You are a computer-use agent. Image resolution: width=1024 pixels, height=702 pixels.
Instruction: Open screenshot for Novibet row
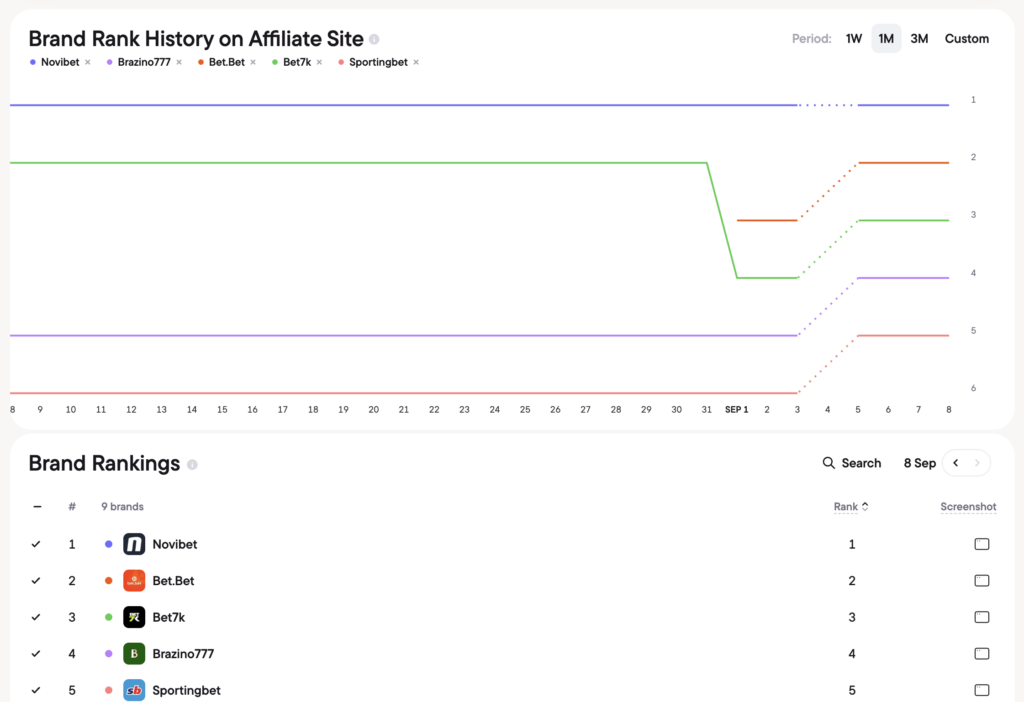click(982, 544)
